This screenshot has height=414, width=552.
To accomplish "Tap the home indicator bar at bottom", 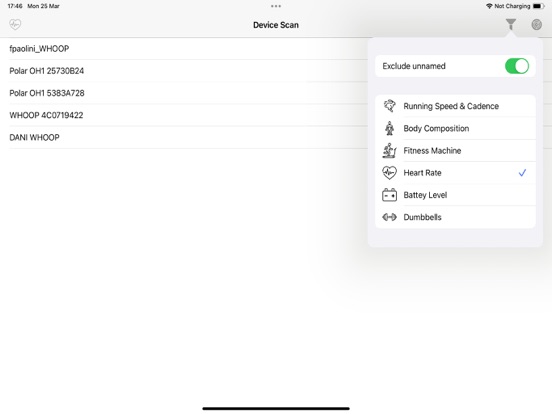I will pos(276,408).
